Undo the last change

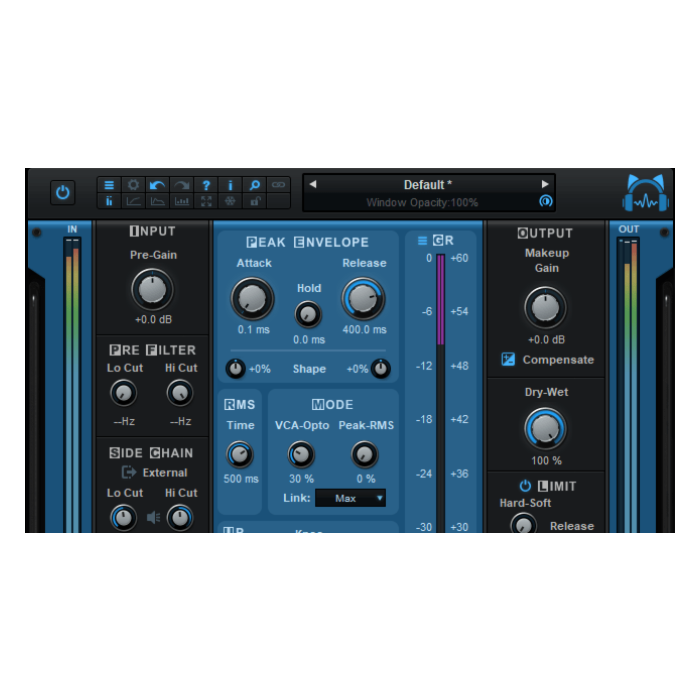pos(157,185)
